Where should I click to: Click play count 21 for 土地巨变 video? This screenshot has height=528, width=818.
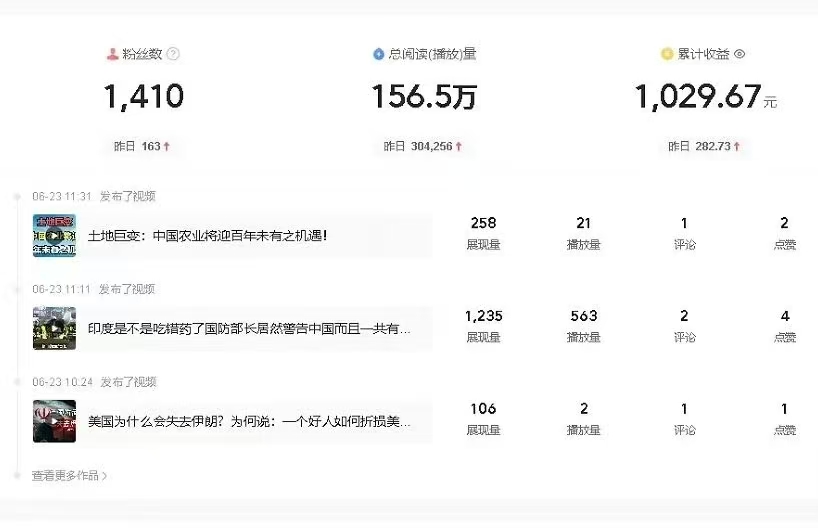click(583, 223)
